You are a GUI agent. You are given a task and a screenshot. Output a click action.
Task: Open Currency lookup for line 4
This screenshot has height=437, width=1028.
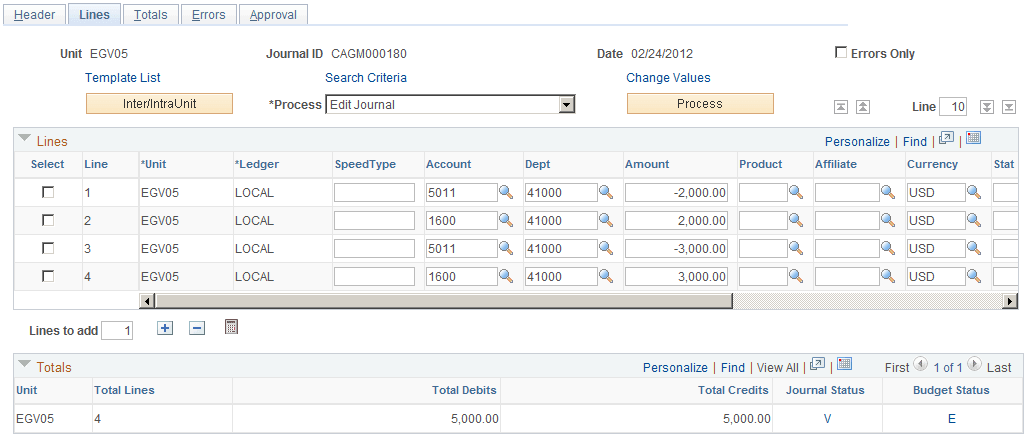[x=974, y=276]
